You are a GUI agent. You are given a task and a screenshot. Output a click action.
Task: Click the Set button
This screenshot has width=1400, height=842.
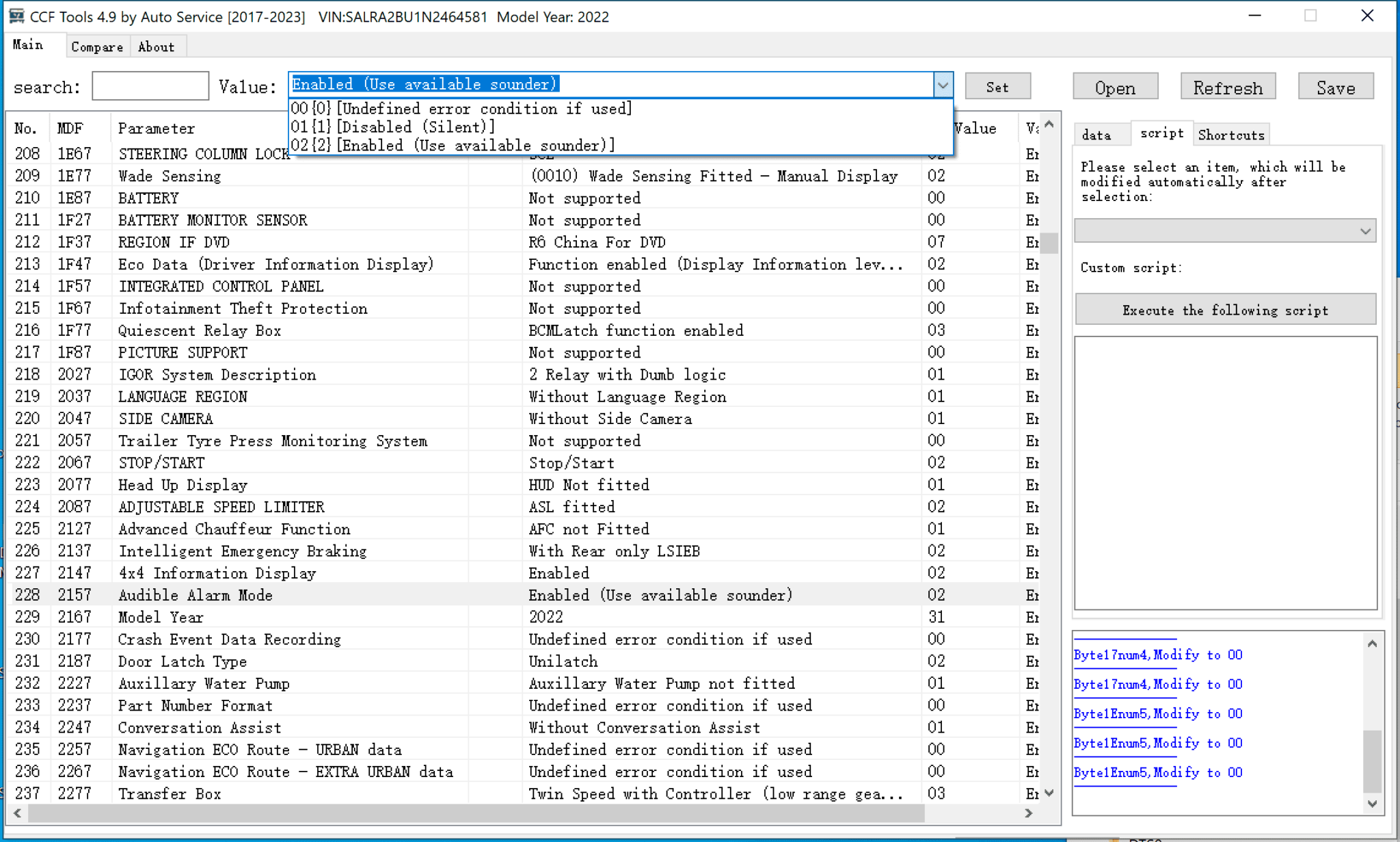tap(997, 86)
